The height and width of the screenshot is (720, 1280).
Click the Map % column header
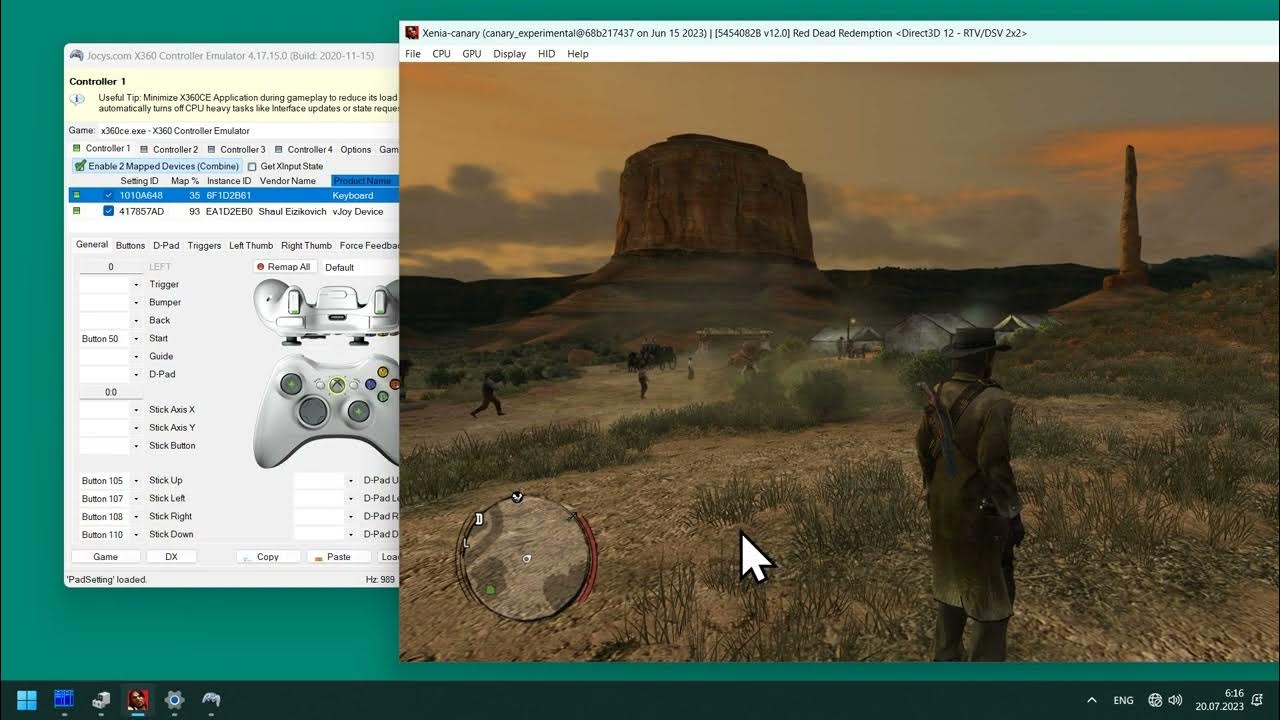[185, 181]
